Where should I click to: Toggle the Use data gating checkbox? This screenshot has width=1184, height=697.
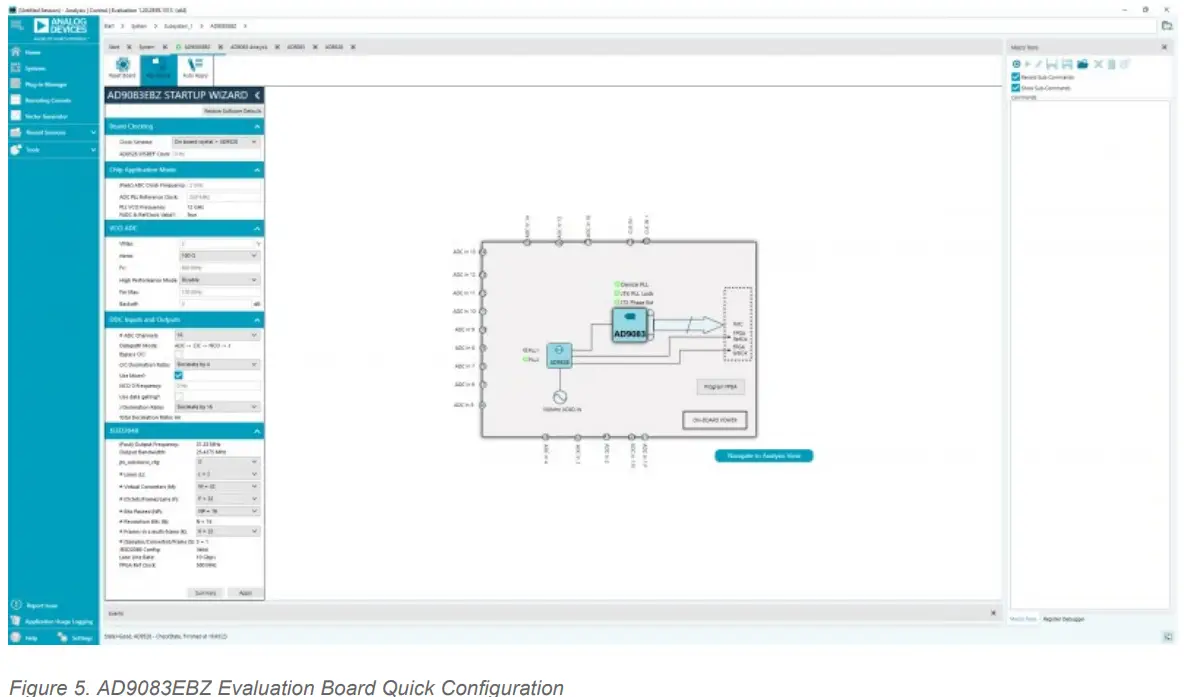[x=179, y=396]
